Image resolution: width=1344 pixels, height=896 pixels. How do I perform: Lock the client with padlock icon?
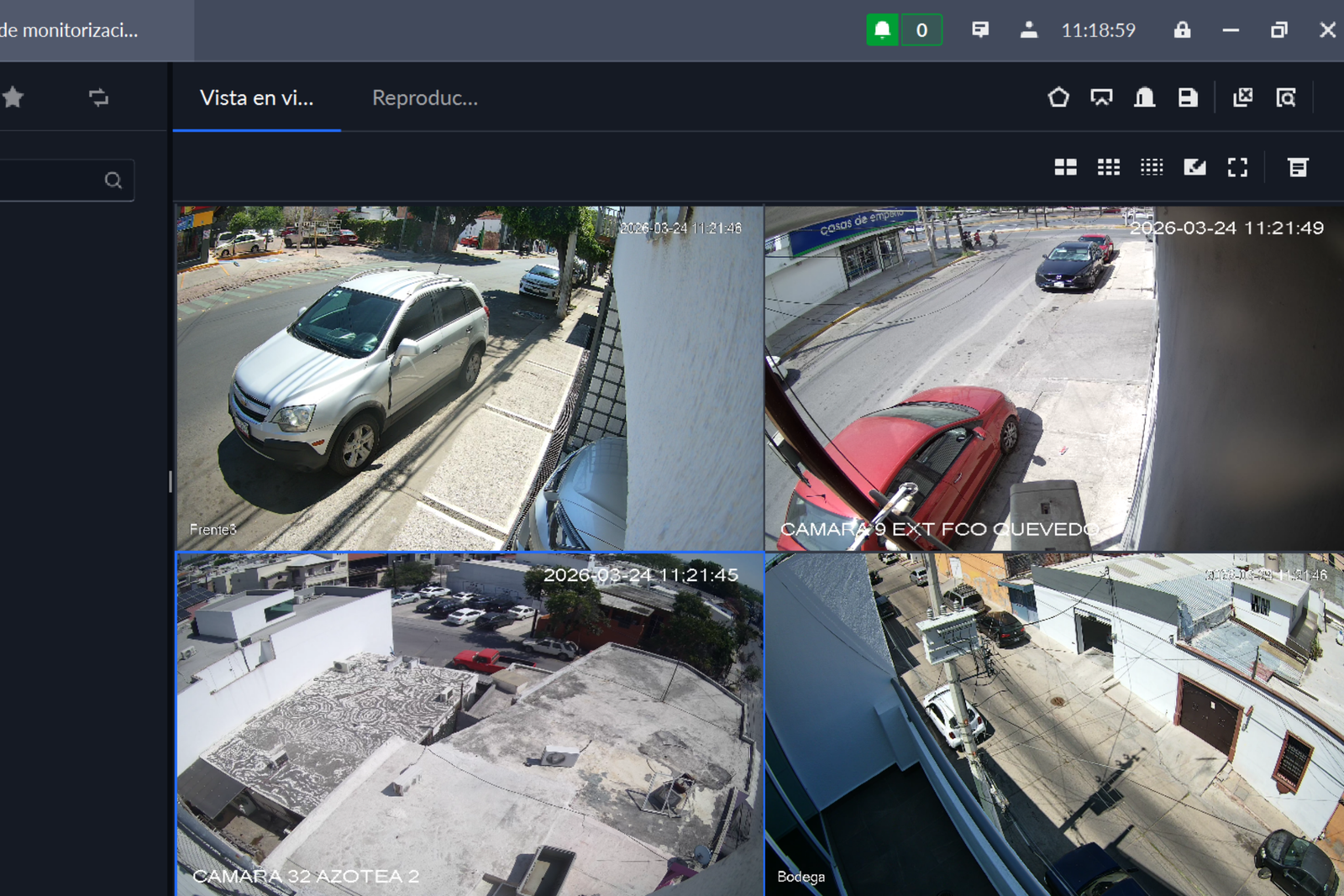coord(1182,30)
